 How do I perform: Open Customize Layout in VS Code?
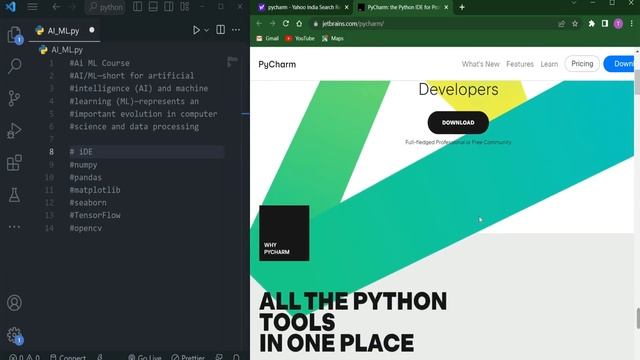tap(184, 7)
